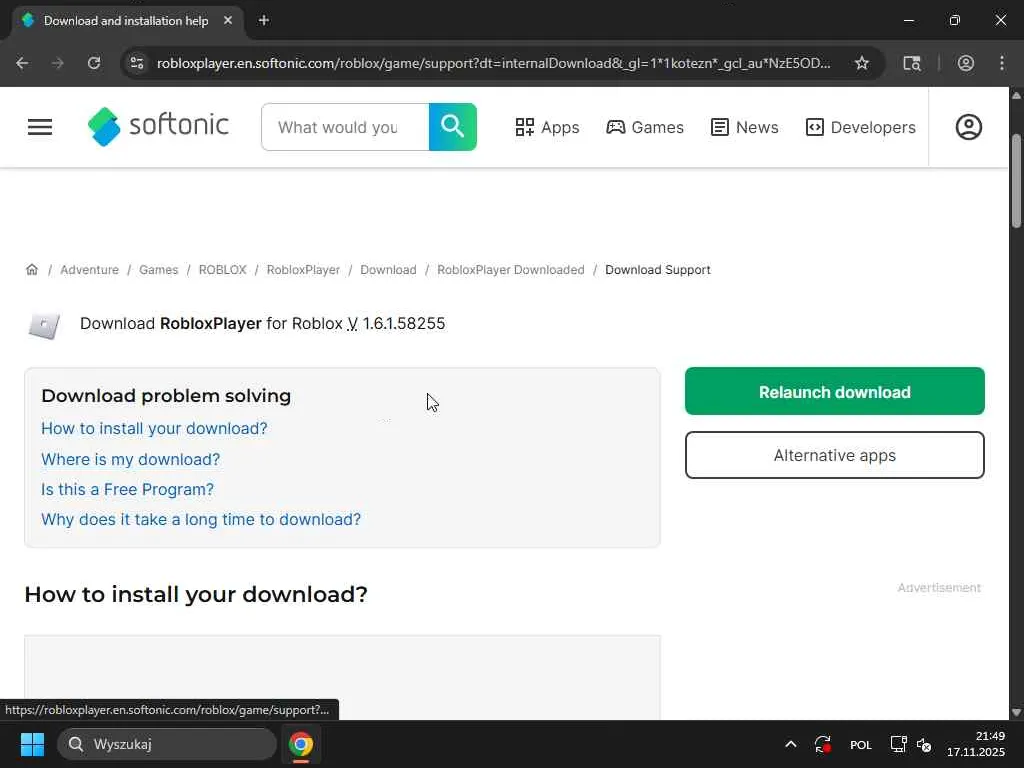Click the Download problem solving heading
This screenshot has width=1024, height=768.
pos(166,396)
